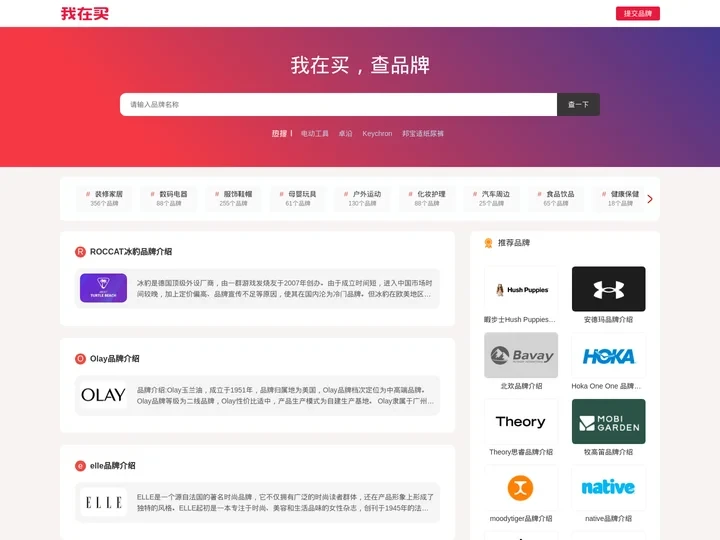
Task: Open the HOKA brand logo
Action: tap(608, 355)
